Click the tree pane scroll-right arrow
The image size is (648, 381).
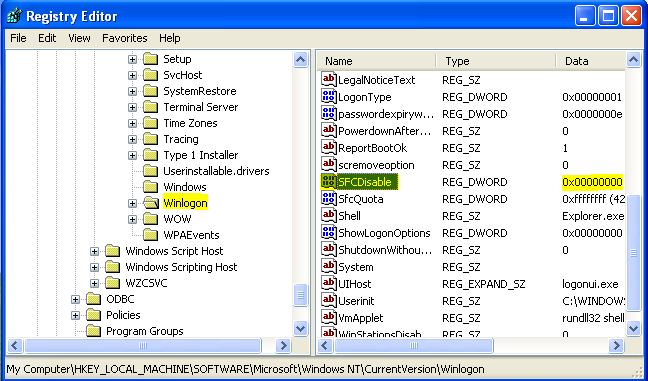284,345
